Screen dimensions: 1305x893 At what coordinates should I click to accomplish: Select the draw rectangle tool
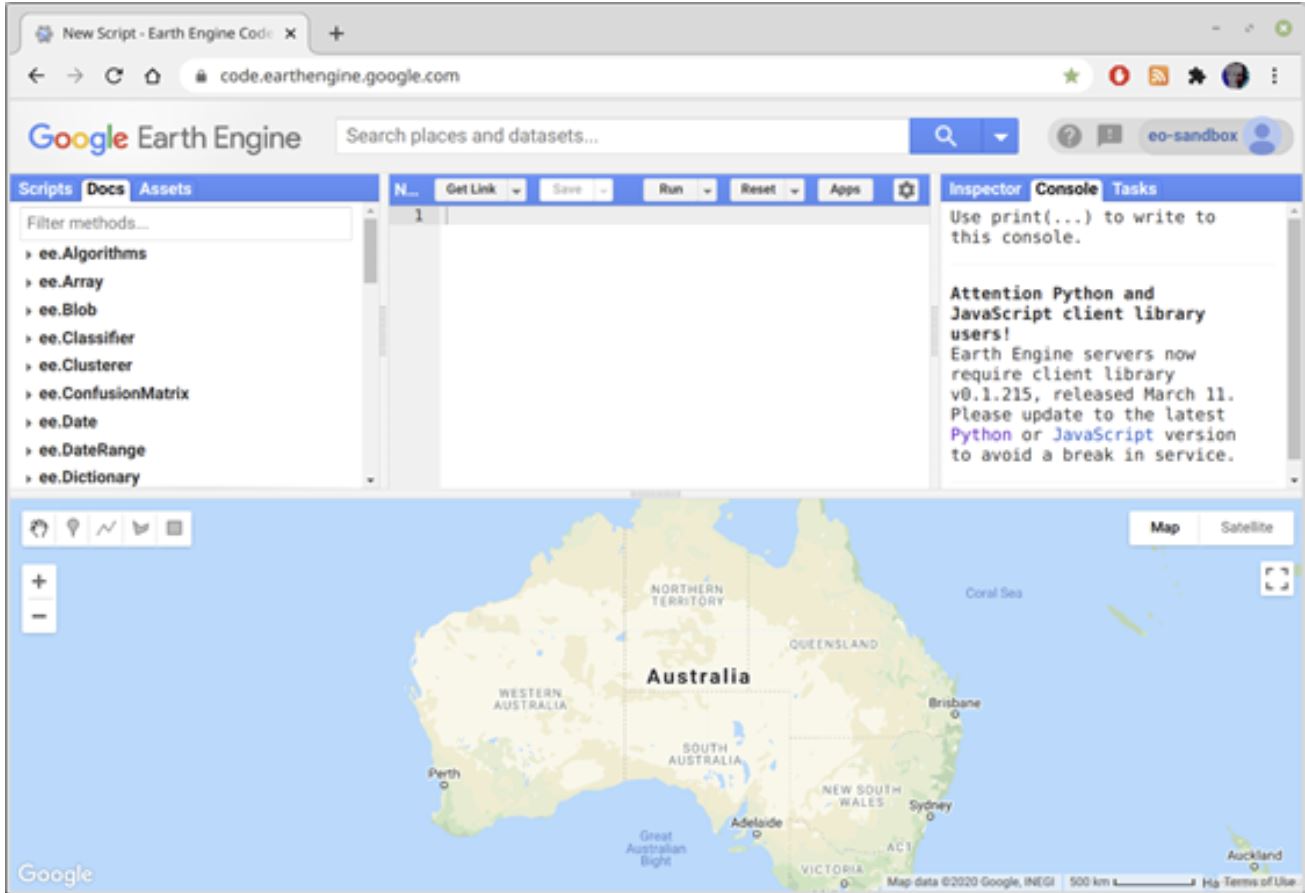point(172,526)
